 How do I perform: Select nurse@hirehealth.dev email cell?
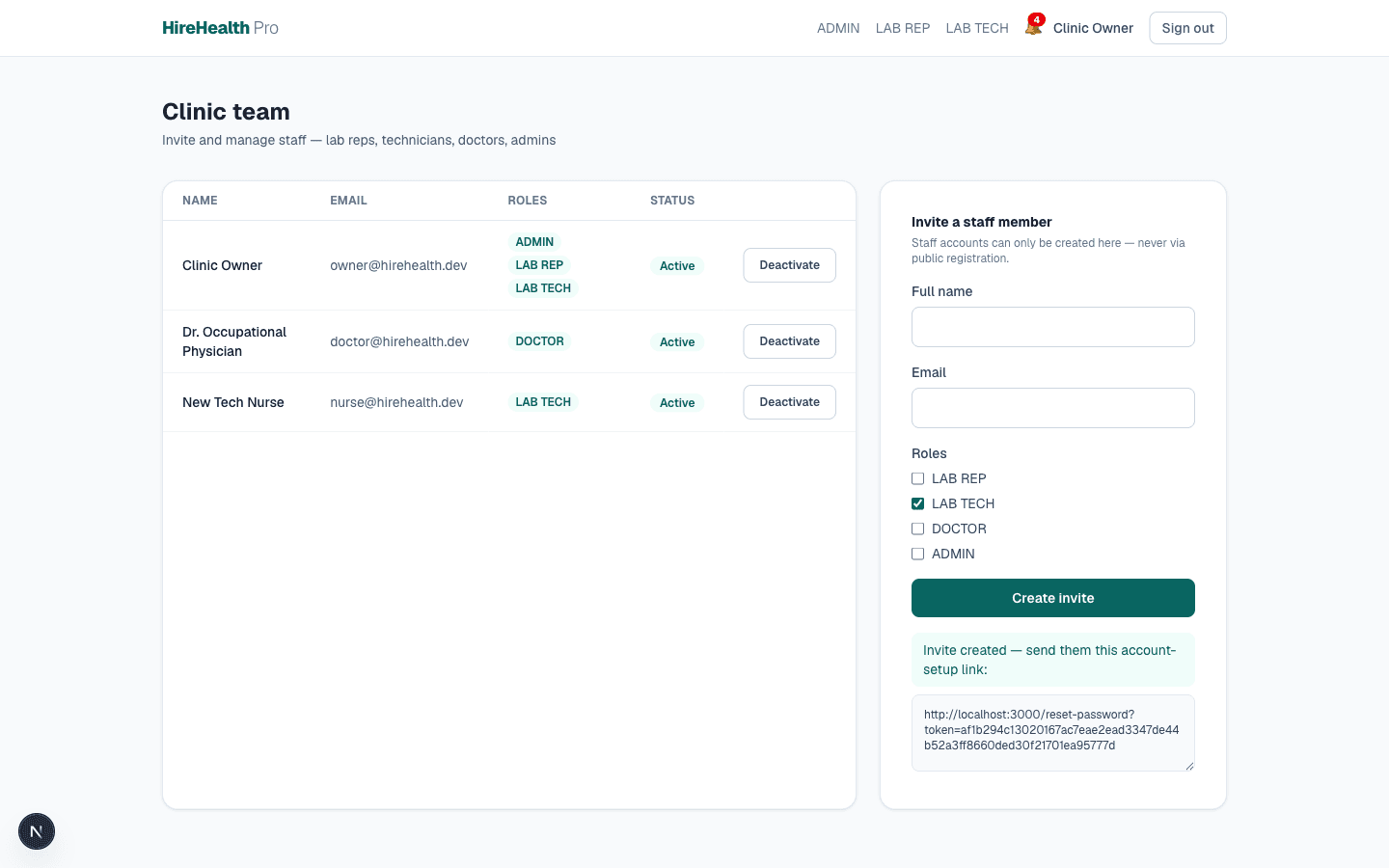coord(396,402)
